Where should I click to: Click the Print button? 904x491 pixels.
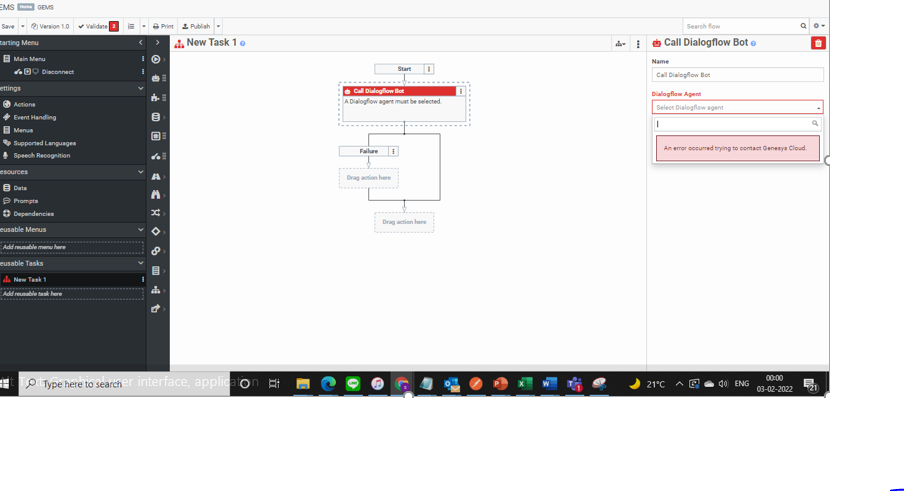click(163, 27)
